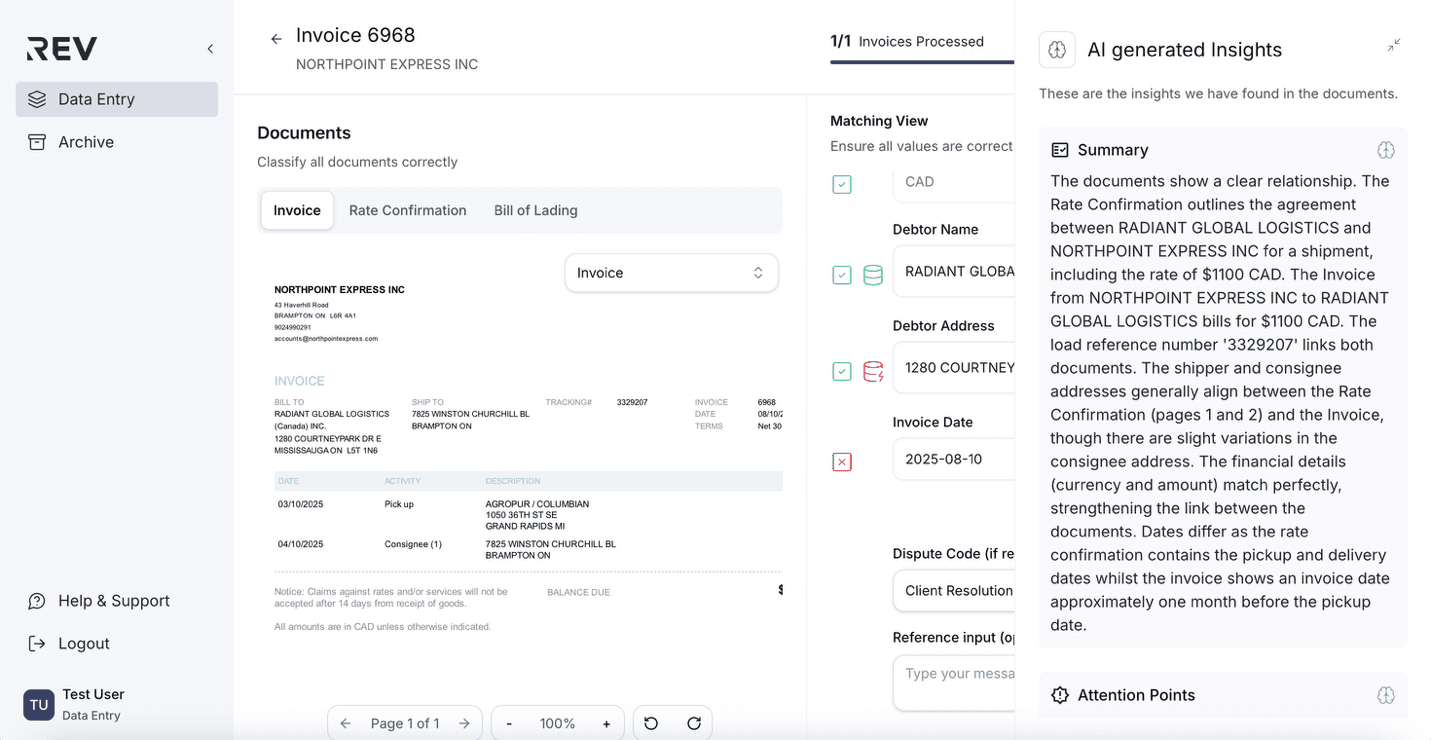
Task: Click the rotate counterclockwise icon in the viewer
Action: tap(651, 722)
